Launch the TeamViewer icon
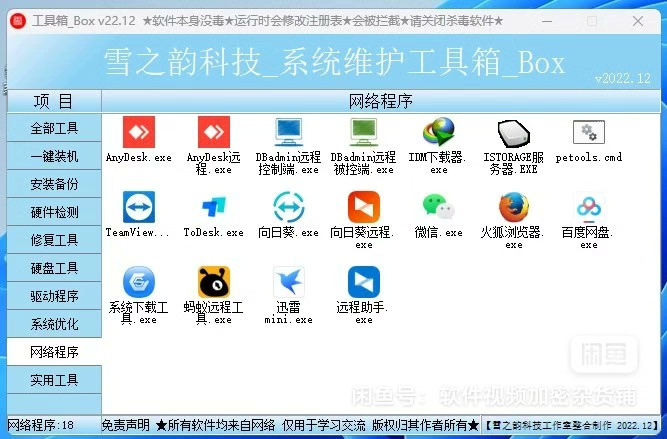 coord(139,207)
